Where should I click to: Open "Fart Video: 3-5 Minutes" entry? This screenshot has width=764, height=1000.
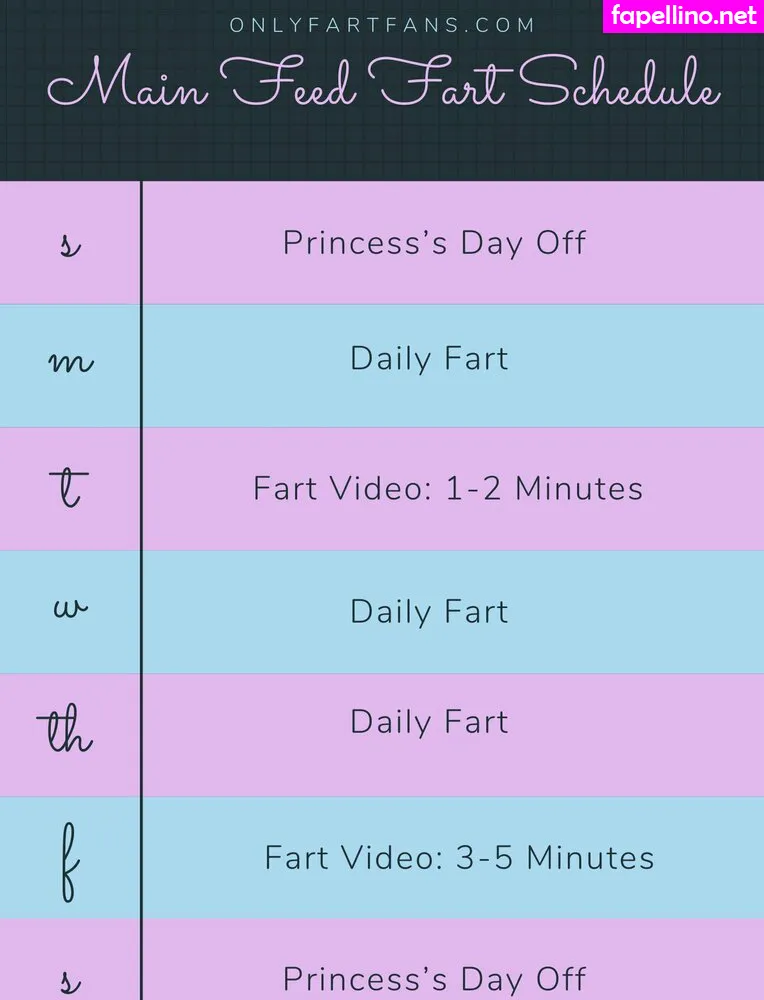(459, 858)
